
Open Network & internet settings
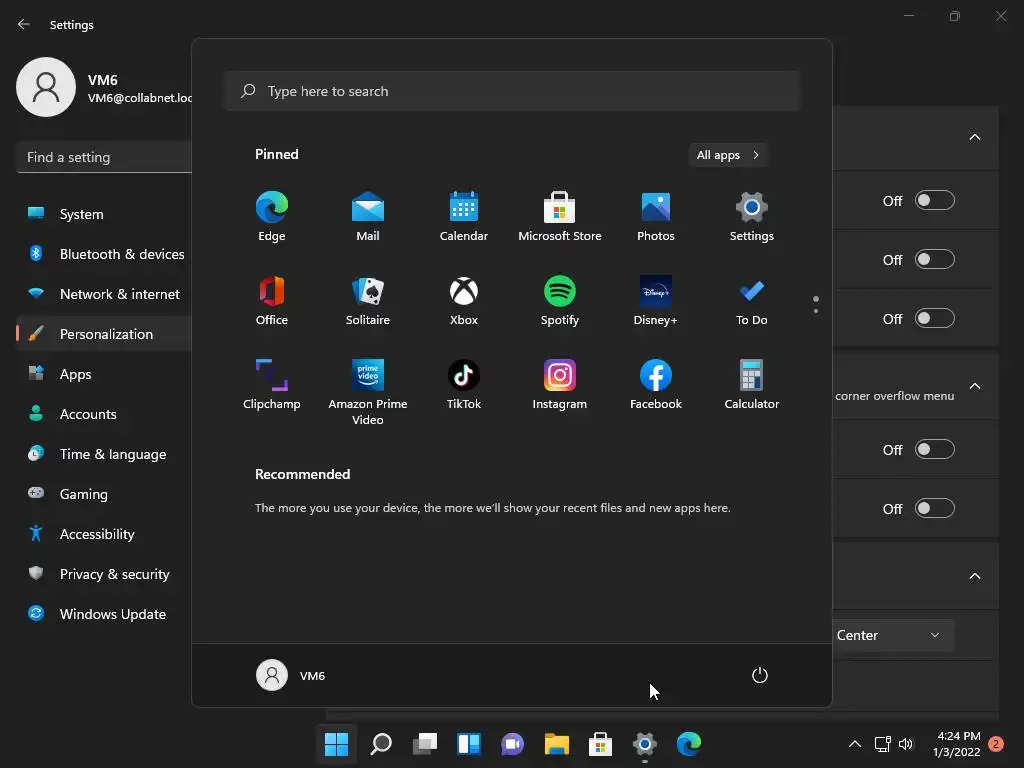coord(104,294)
